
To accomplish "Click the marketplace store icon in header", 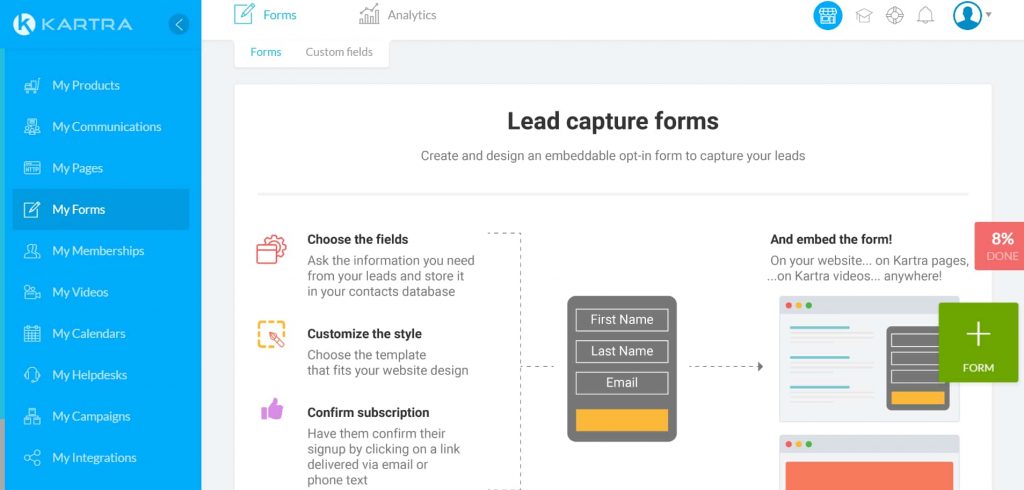I will point(828,16).
